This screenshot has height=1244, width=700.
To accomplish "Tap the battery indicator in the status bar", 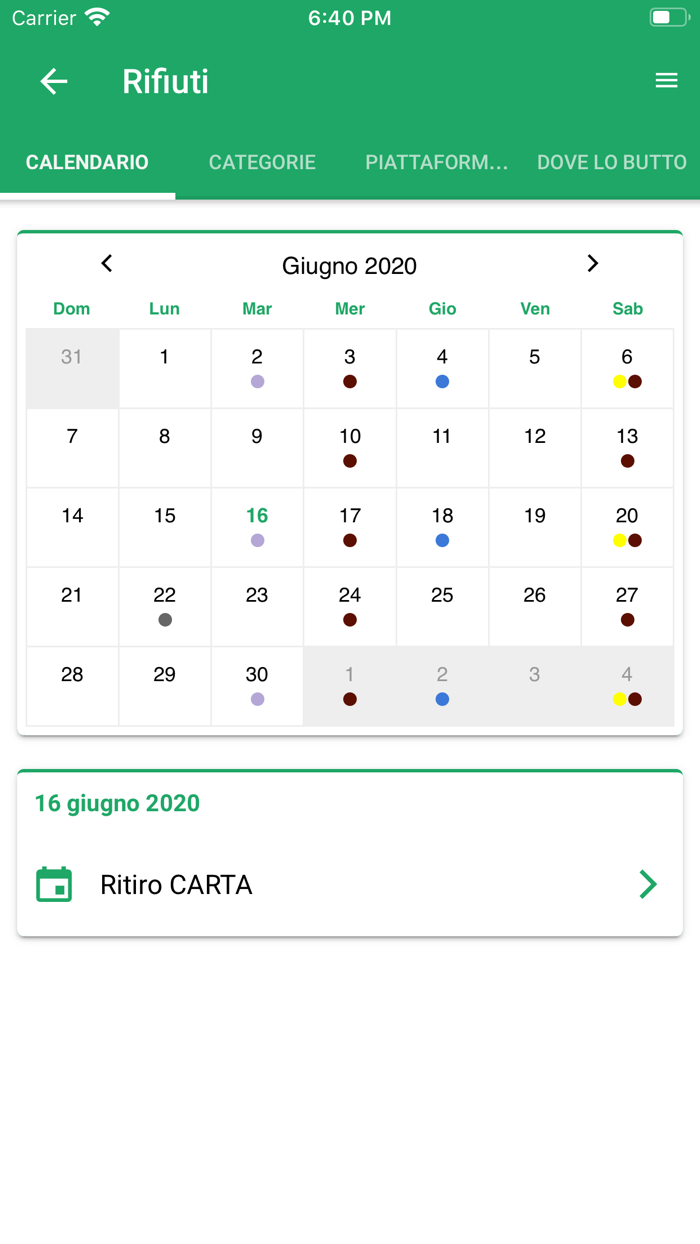I will tap(668, 16).
